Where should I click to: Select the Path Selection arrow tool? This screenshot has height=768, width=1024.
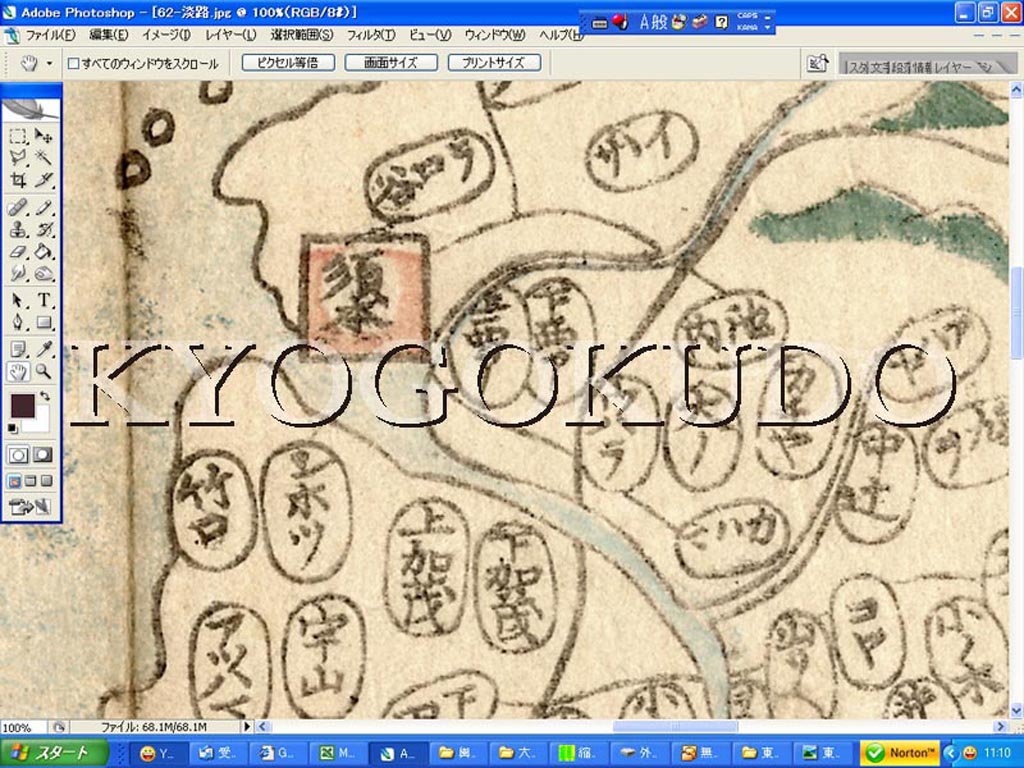18,300
